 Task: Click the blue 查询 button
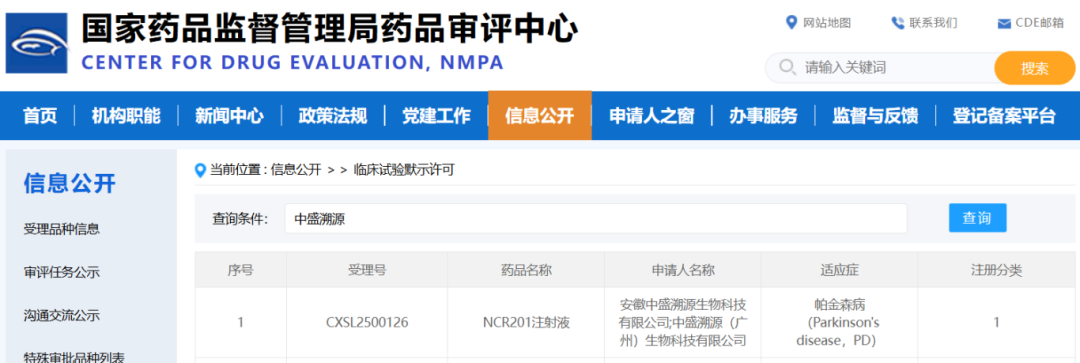click(x=977, y=218)
